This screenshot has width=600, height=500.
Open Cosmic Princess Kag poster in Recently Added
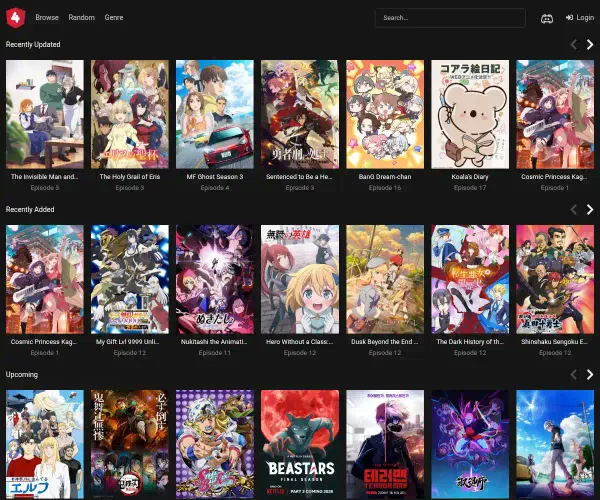click(45, 279)
